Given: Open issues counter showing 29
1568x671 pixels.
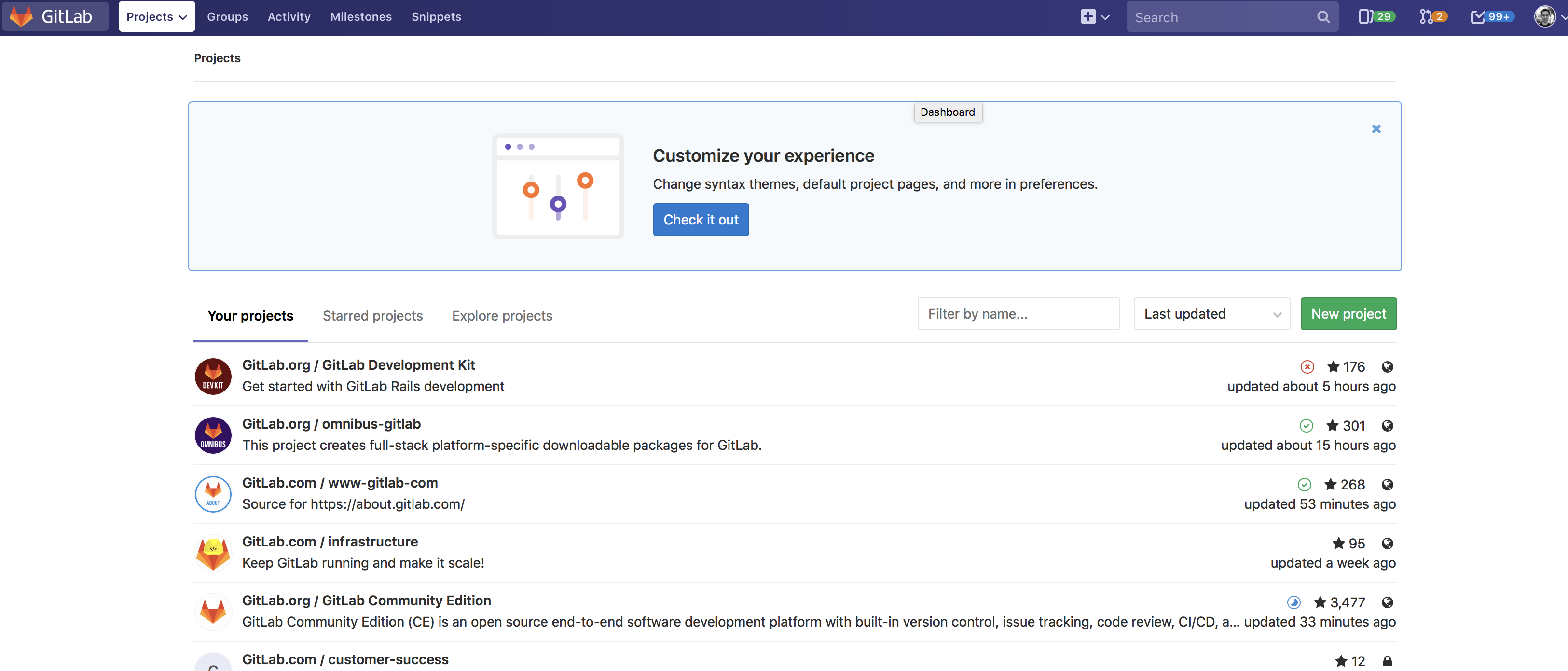Looking at the screenshot, I should 1376,16.
